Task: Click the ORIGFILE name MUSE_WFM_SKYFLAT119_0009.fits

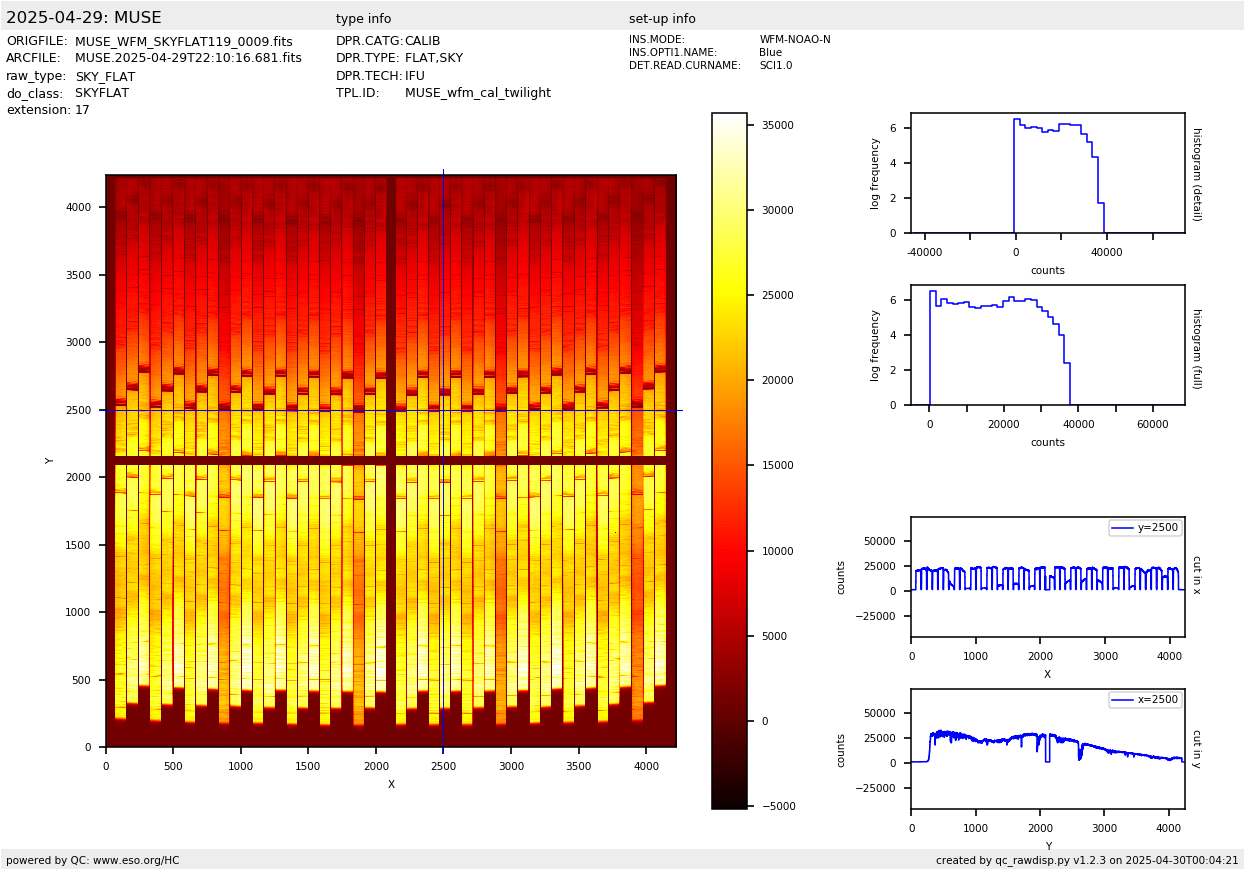Action: point(183,42)
